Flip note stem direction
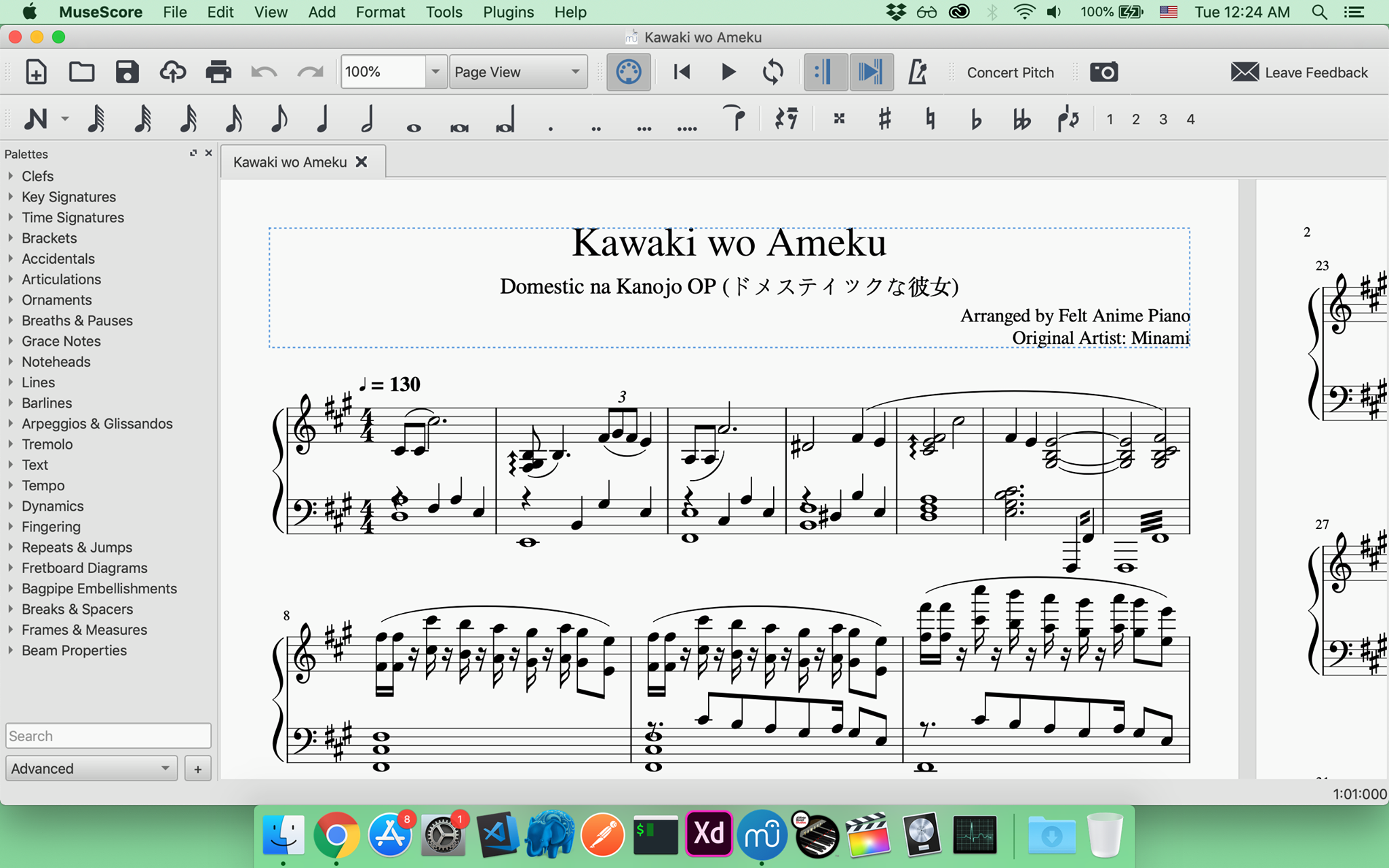 pos(1068,119)
